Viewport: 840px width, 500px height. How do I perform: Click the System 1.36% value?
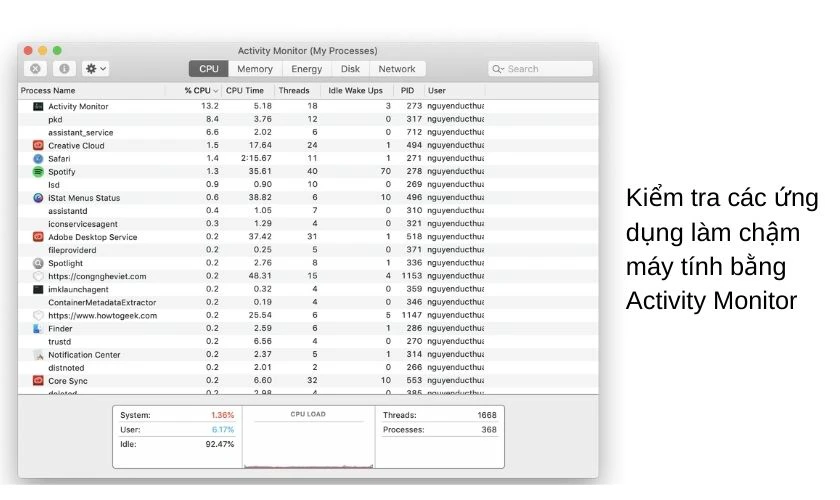click(x=222, y=415)
